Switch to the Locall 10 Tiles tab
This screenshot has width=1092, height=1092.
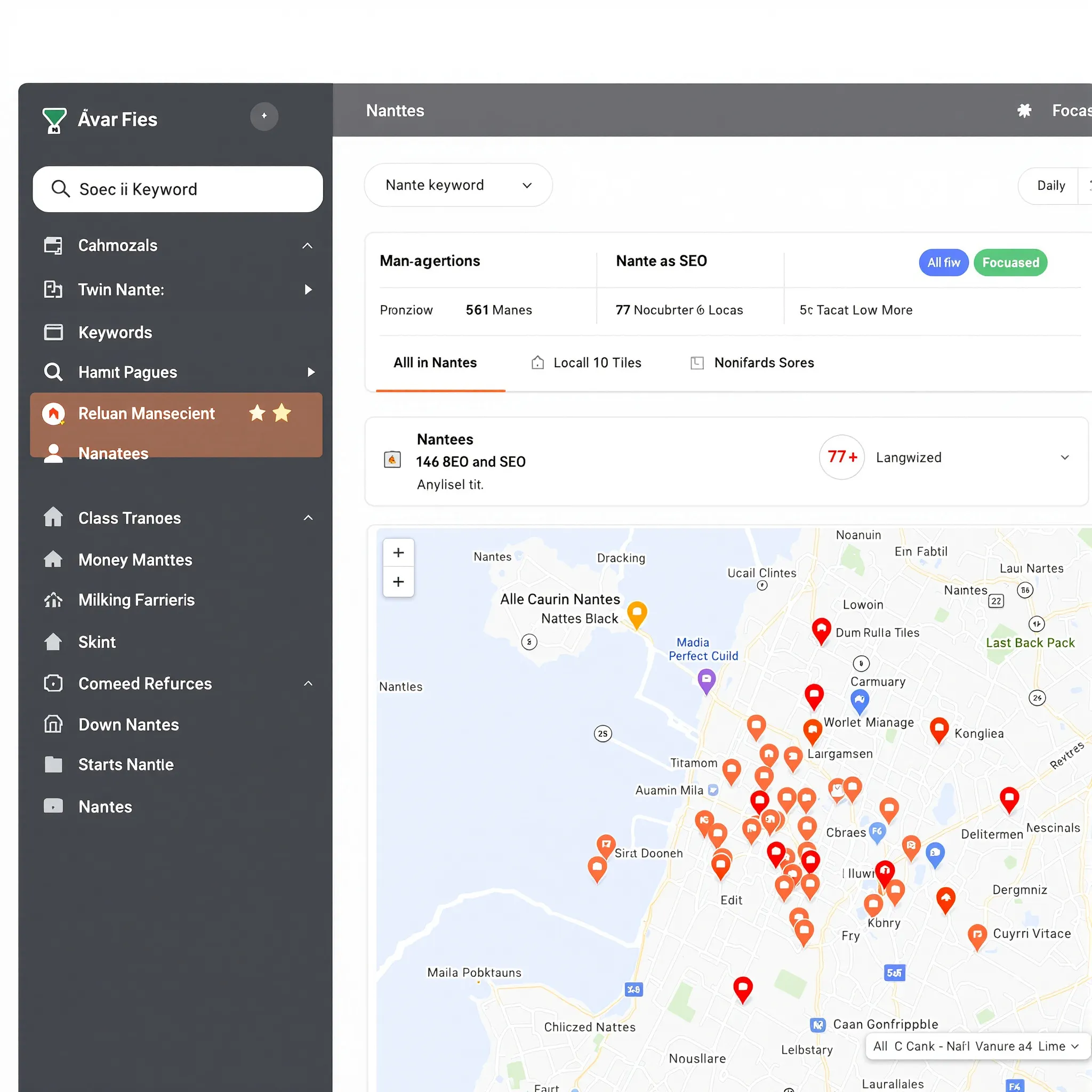(x=596, y=362)
